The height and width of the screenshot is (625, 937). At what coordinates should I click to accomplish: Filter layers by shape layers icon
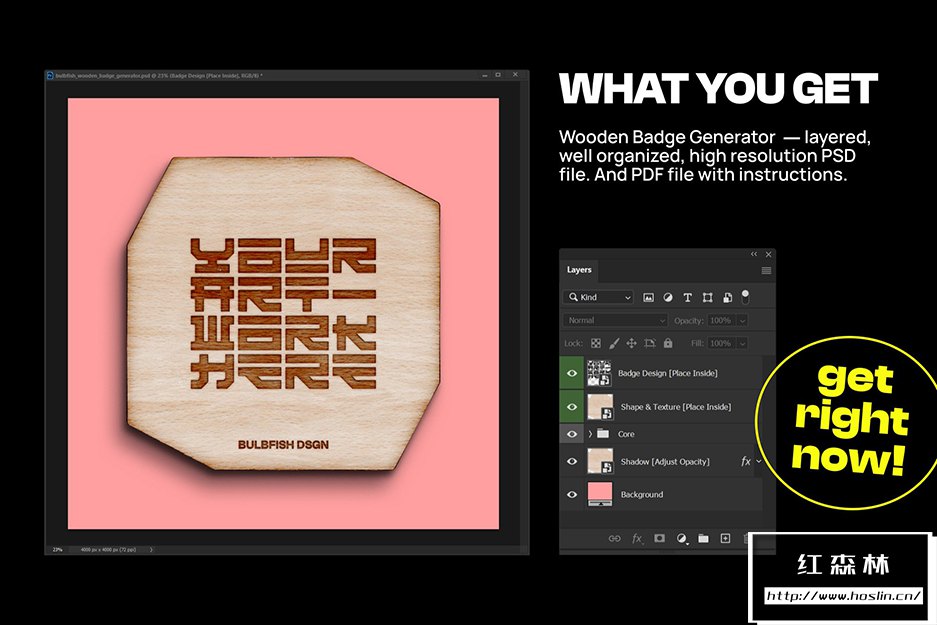pos(708,298)
